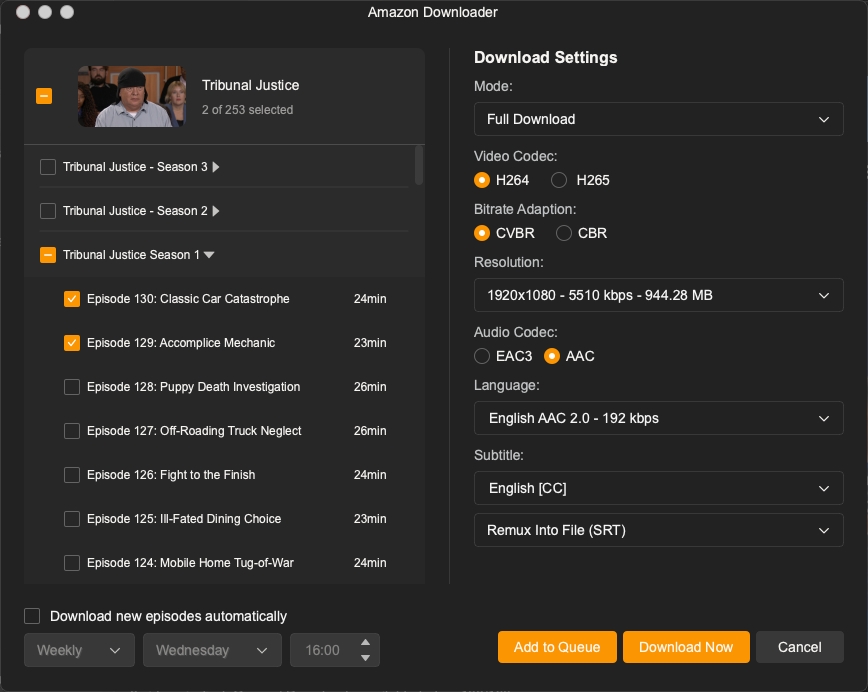Check Episode 124: Mobile Home Tug-of-War
This screenshot has width=868, height=692.
point(72,563)
